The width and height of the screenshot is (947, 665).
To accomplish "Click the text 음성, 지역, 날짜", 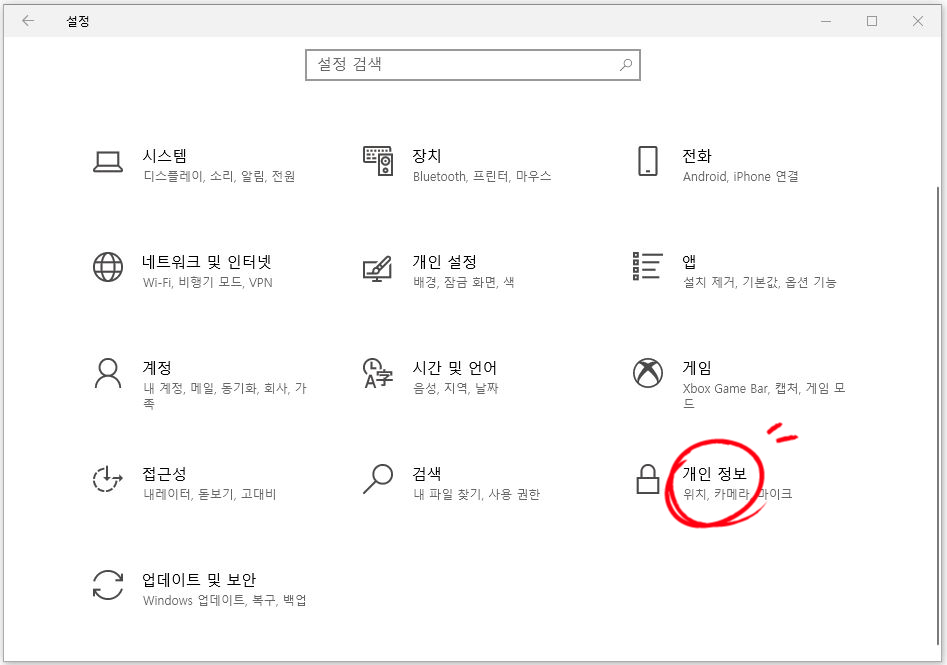I will coord(455,388).
